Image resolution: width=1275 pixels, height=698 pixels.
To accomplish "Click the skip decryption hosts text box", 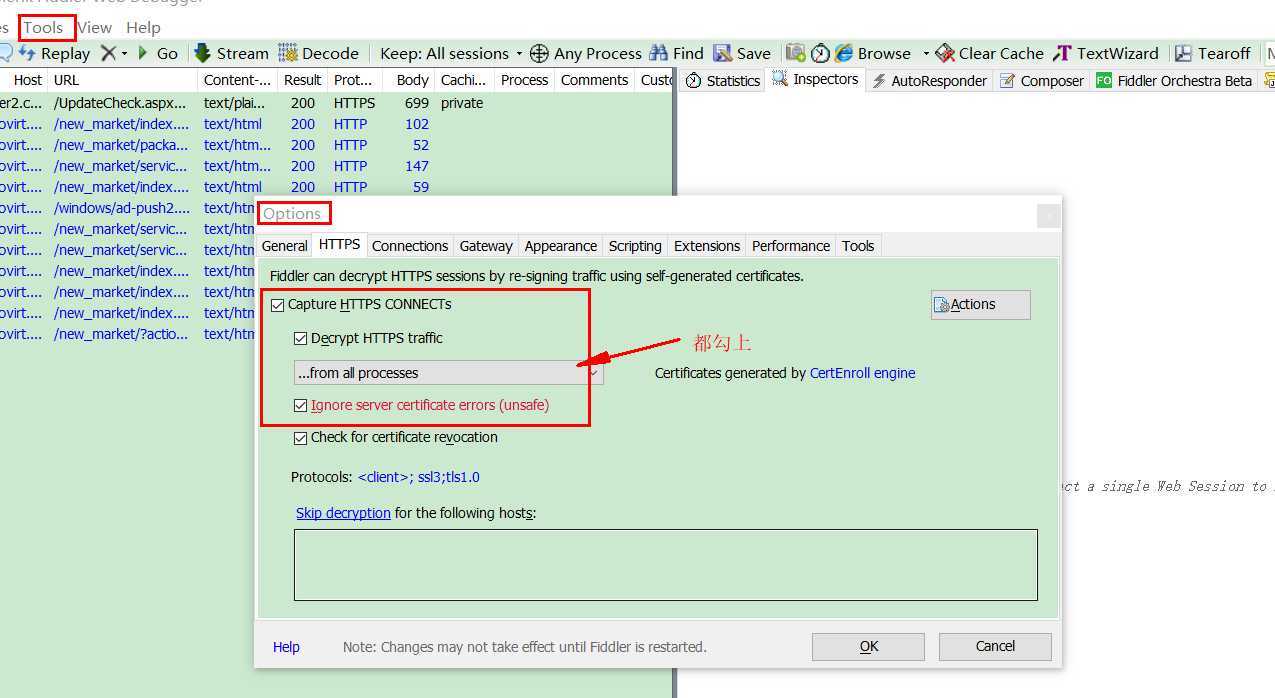I will pyautogui.click(x=666, y=565).
